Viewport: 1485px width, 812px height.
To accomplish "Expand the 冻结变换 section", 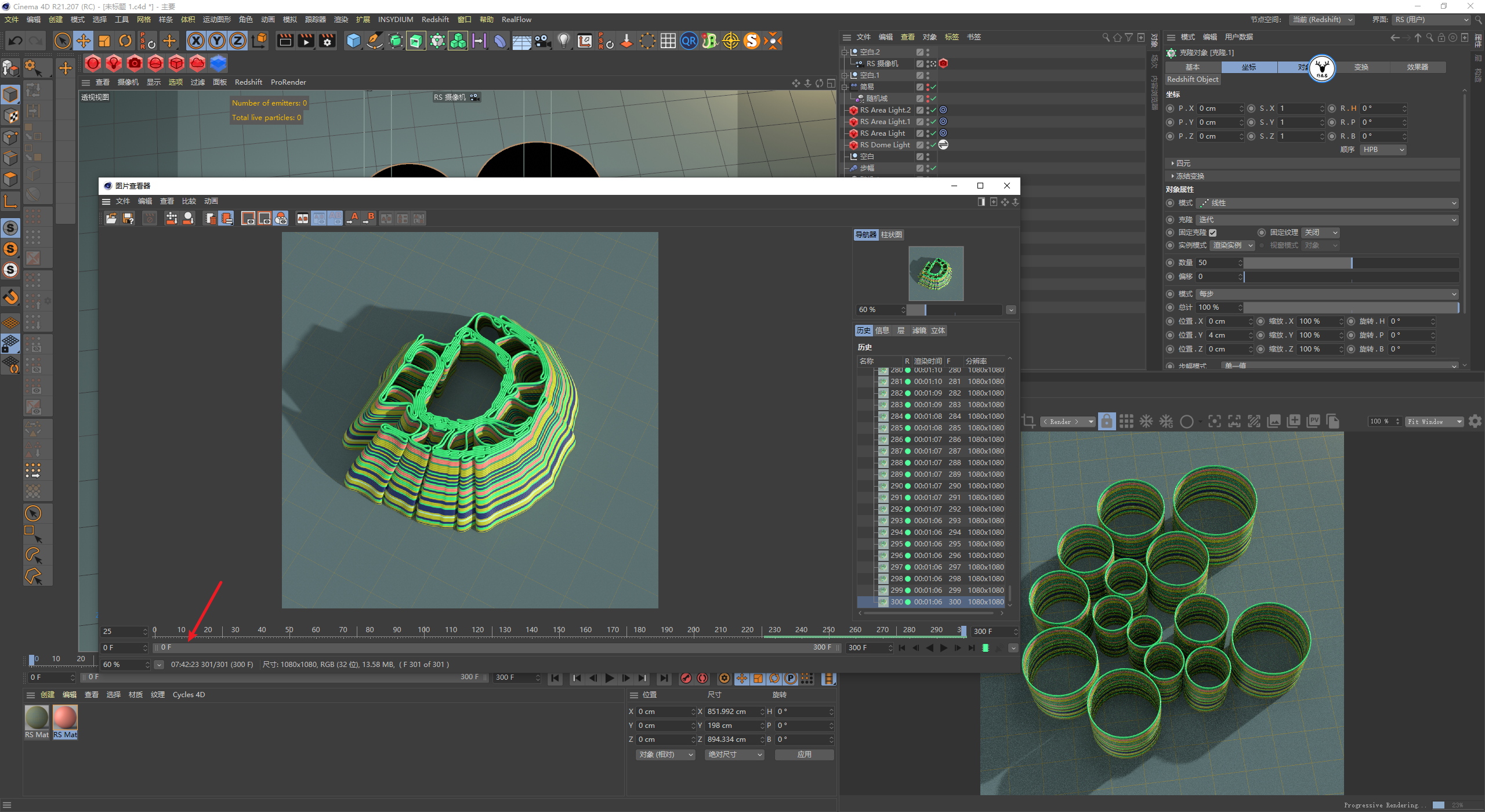I will (1189, 176).
